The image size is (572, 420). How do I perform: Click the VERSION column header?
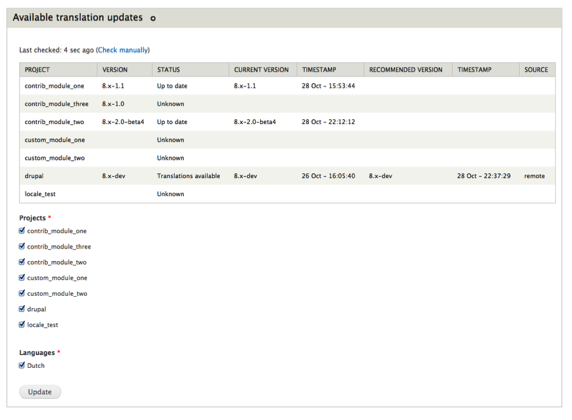(x=115, y=70)
